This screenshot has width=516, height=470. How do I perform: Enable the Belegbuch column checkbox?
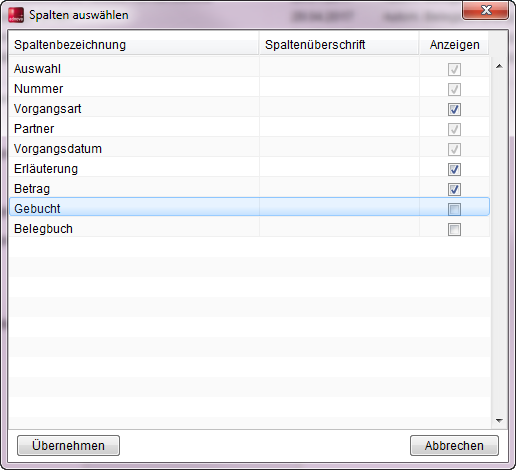click(x=454, y=229)
